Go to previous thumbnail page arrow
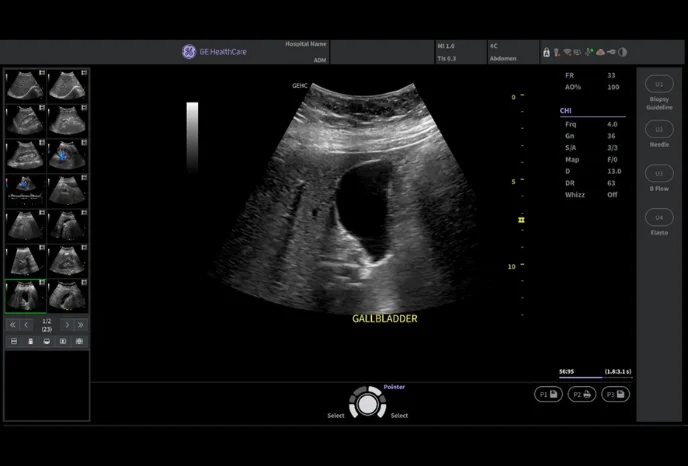Viewport: 688px width, 466px height. pyautogui.click(x=27, y=325)
